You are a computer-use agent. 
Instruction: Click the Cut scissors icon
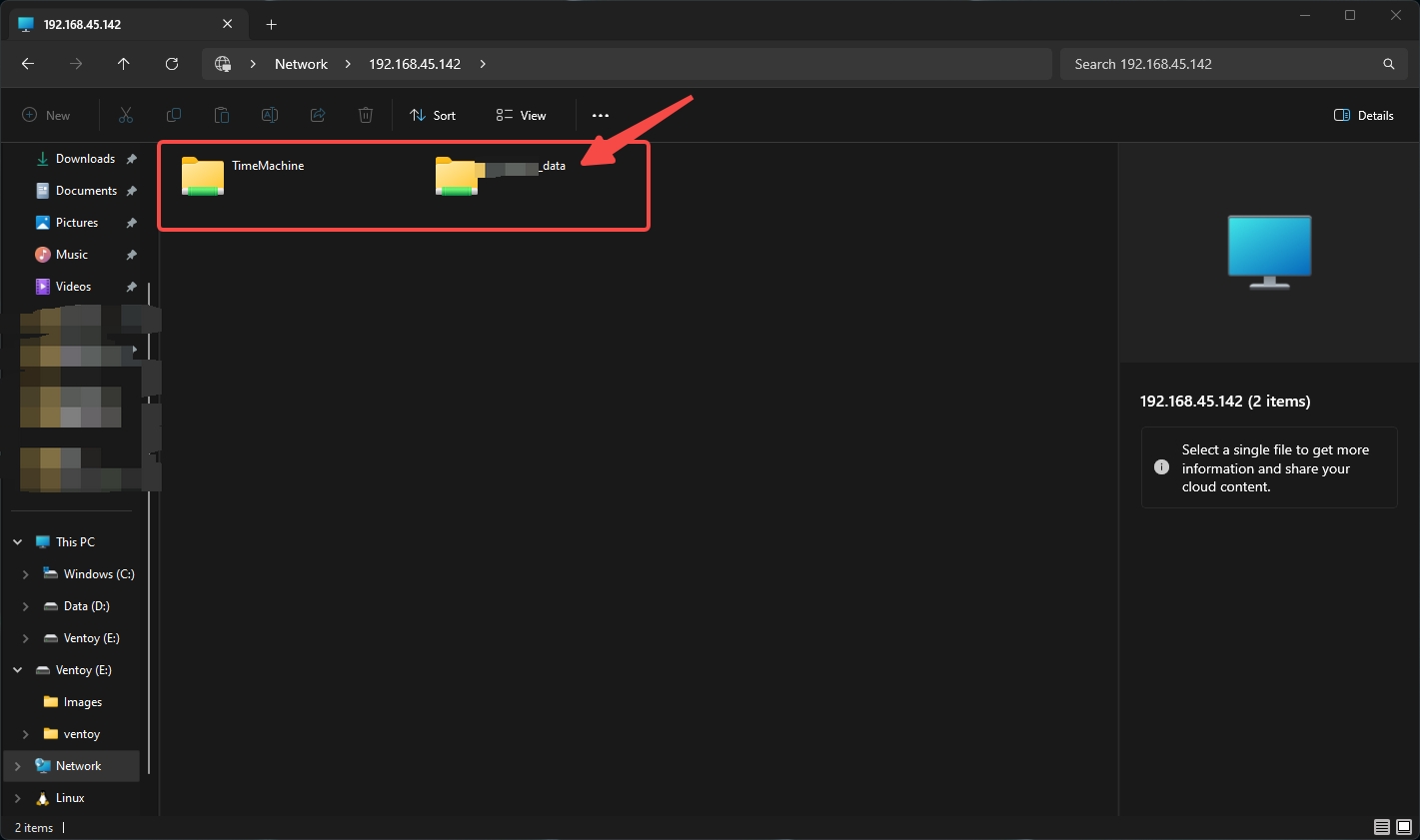pos(126,116)
